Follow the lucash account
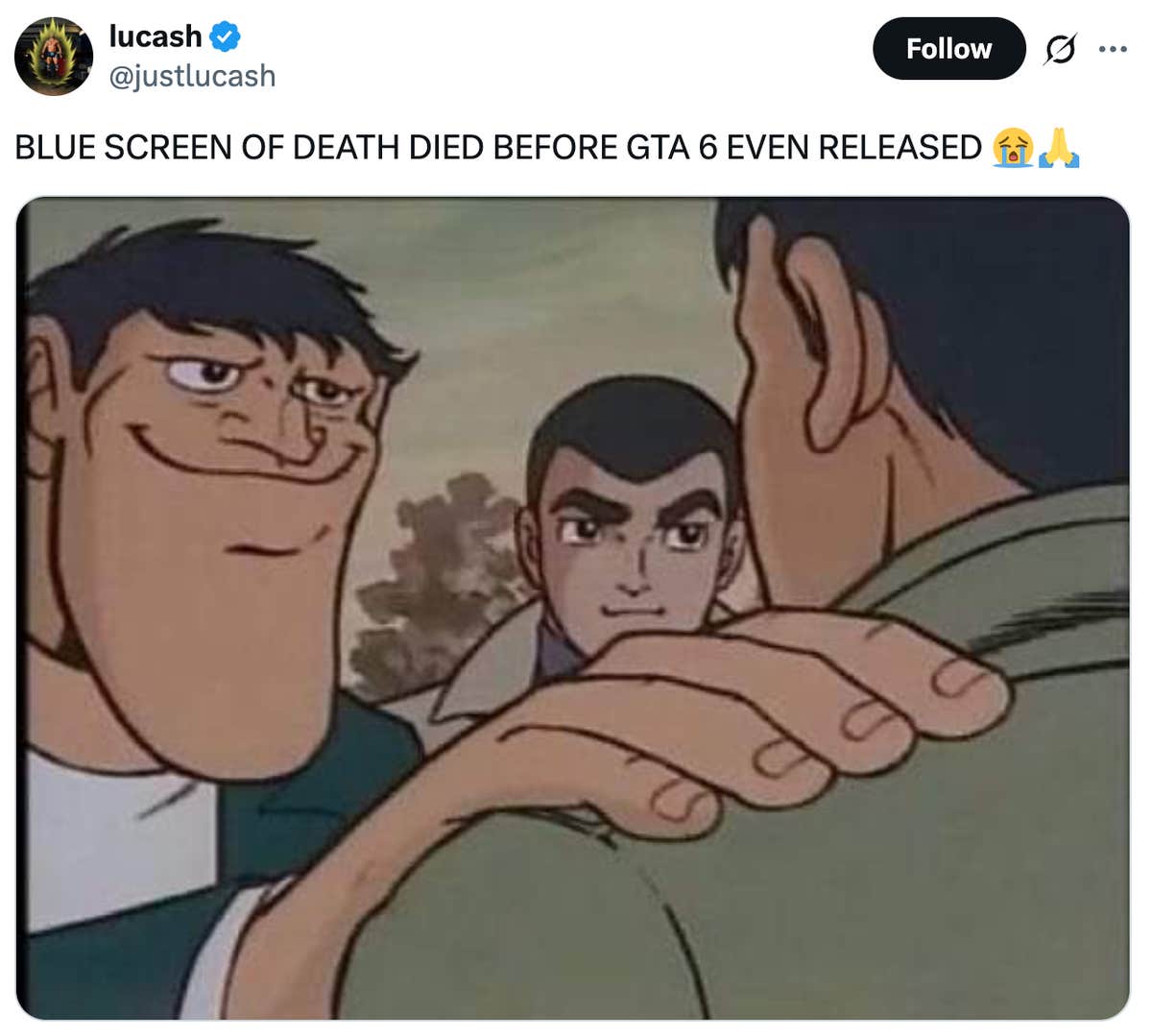The width and height of the screenshot is (1152, 1036). click(x=948, y=49)
